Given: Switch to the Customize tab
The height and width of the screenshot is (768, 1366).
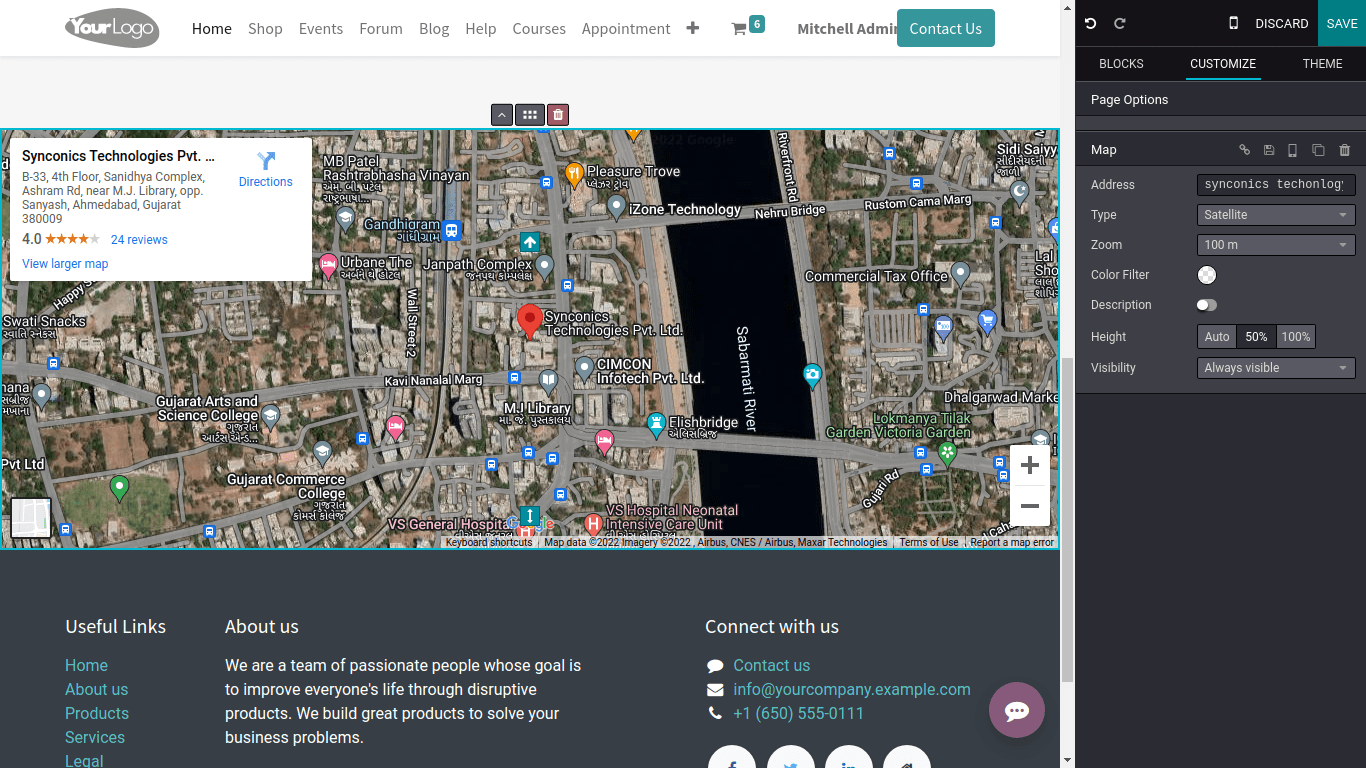Looking at the screenshot, I should click(x=1222, y=63).
